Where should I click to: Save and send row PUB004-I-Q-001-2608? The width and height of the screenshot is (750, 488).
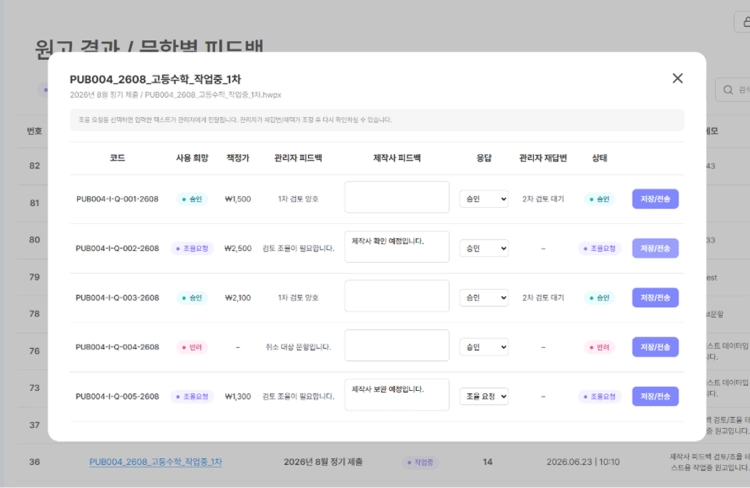click(x=655, y=199)
